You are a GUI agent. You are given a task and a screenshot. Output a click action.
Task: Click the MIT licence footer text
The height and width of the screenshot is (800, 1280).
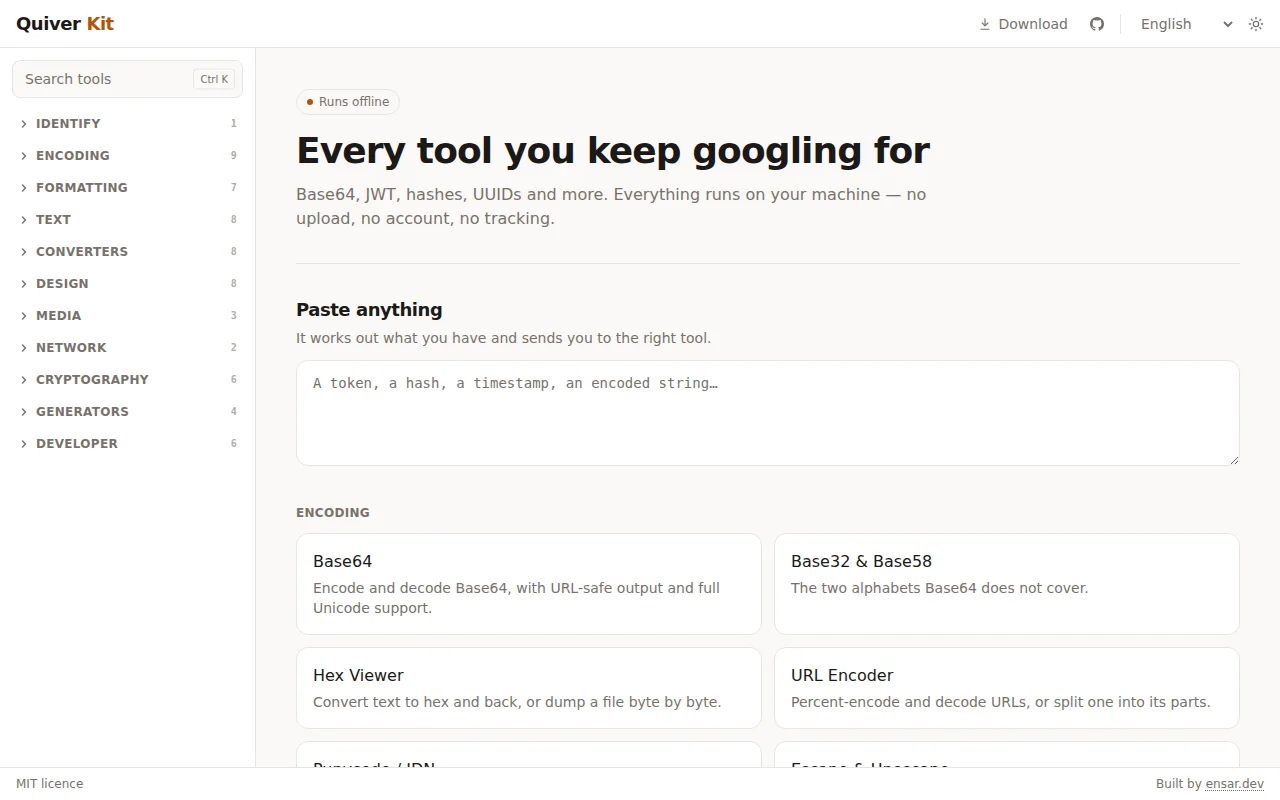tap(50, 784)
